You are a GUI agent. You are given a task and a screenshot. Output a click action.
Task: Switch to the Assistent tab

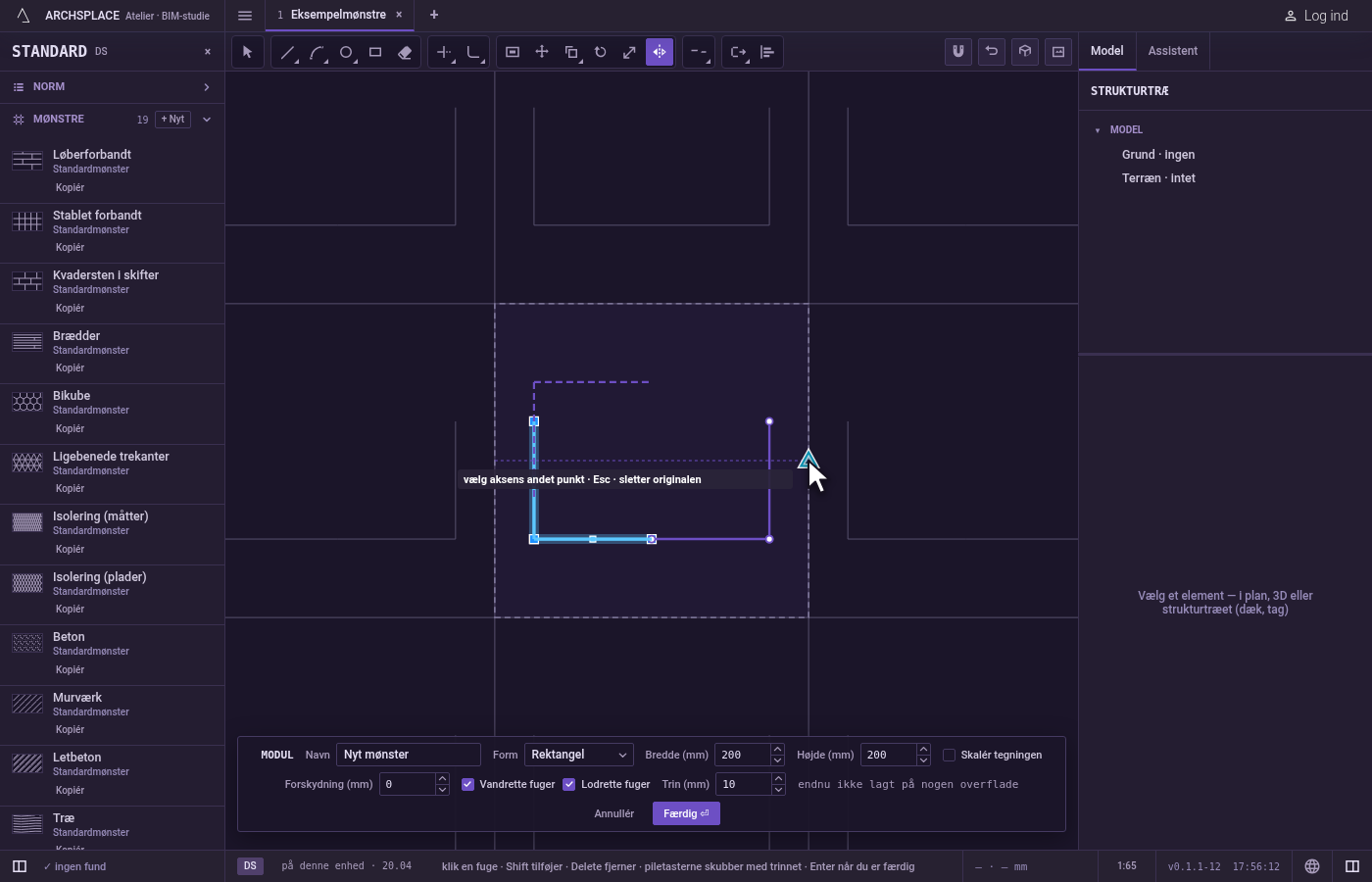click(1173, 51)
